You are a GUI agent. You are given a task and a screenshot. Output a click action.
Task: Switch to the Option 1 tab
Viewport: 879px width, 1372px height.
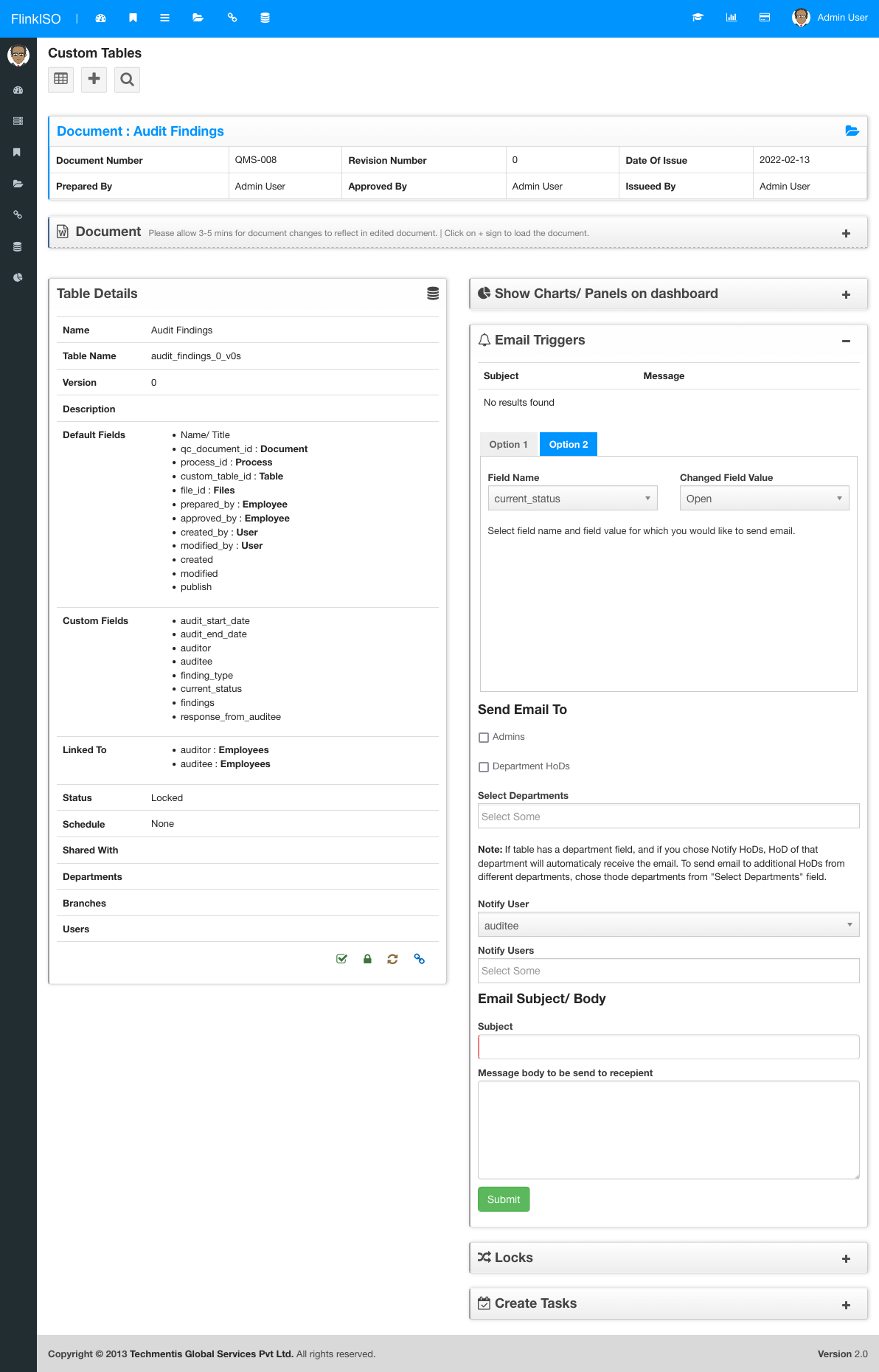pos(509,444)
